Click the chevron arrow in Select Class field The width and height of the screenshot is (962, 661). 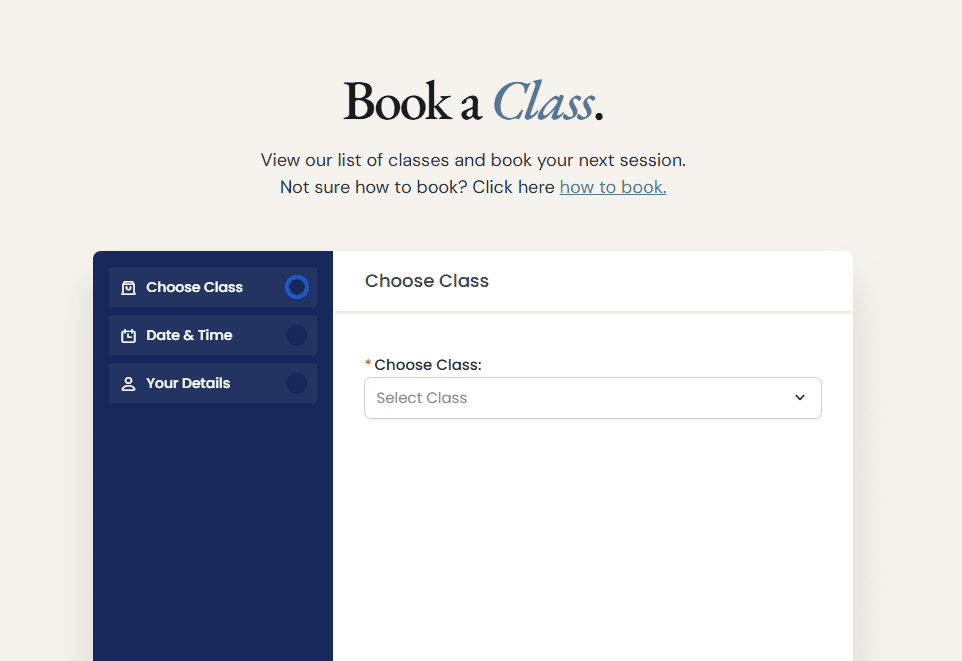click(x=800, y=398)
